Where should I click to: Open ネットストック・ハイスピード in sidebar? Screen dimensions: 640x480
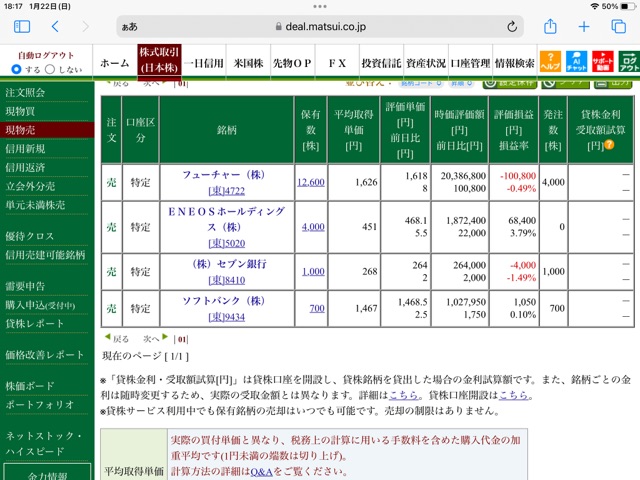[x=43, y=443]
